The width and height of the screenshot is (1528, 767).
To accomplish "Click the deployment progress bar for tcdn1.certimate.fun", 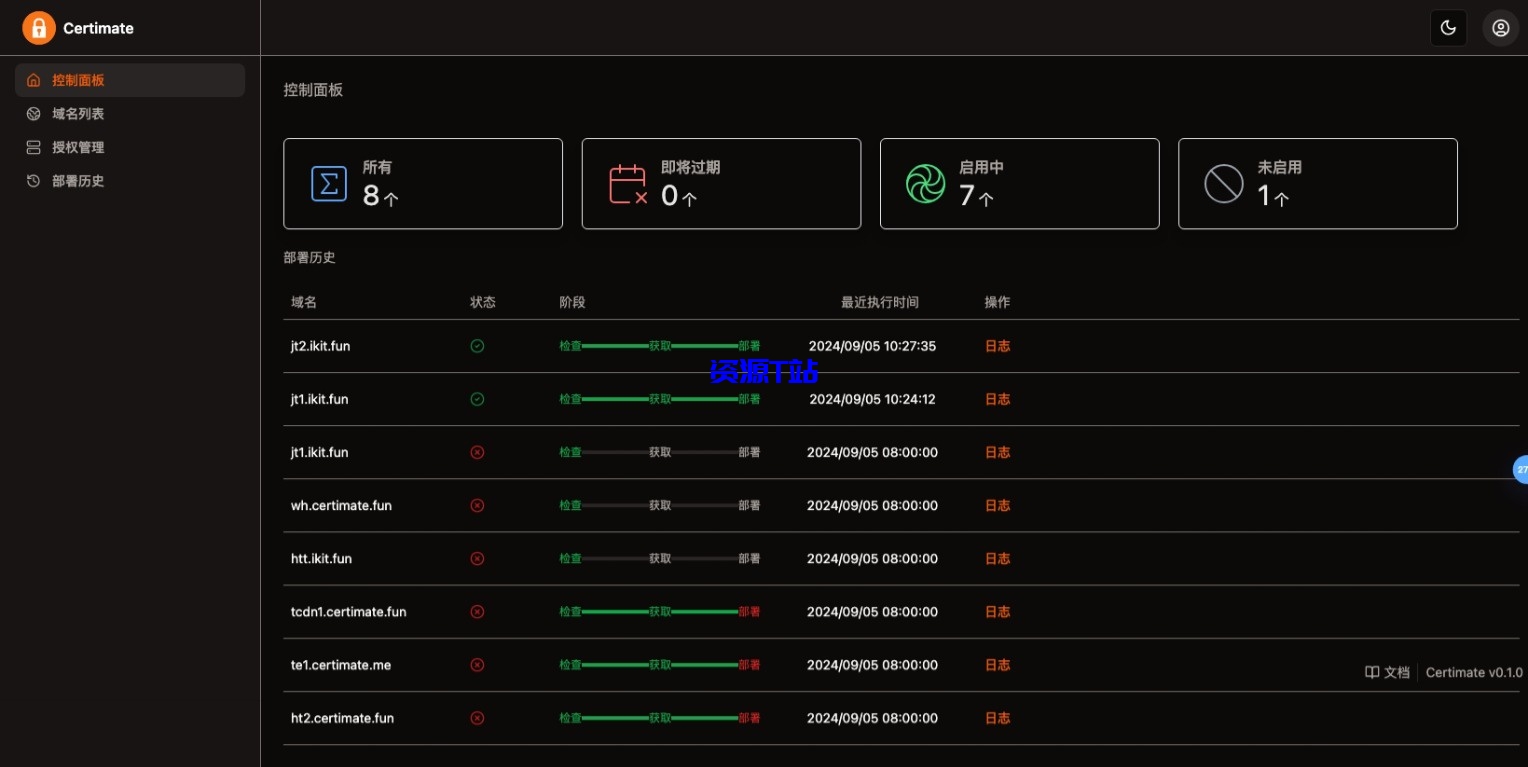I will click(x=660, y=611).
